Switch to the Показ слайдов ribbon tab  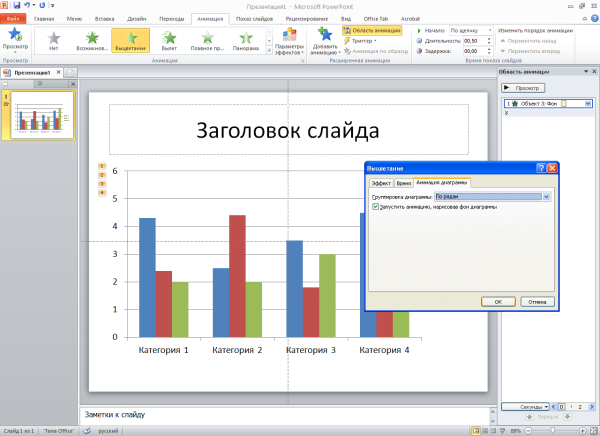tap(254, 19)
